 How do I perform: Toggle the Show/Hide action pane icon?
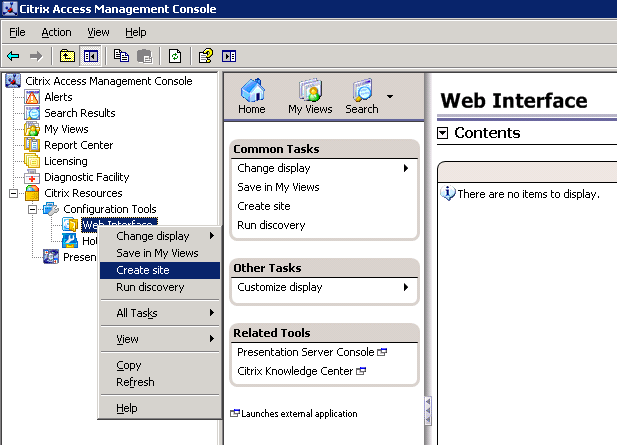(x=229, y=56)
